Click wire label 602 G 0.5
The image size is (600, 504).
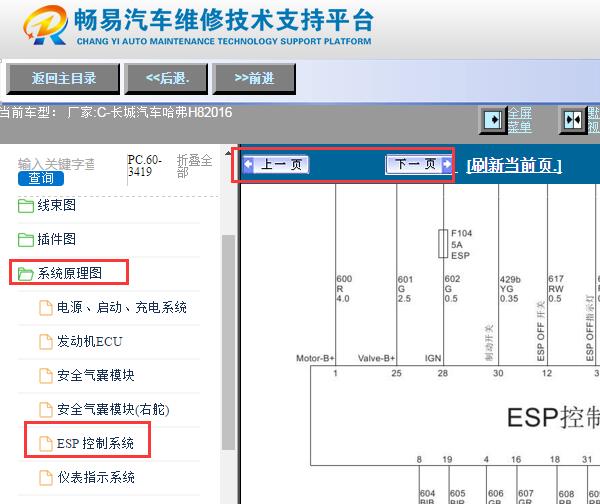tap(452, 289)
